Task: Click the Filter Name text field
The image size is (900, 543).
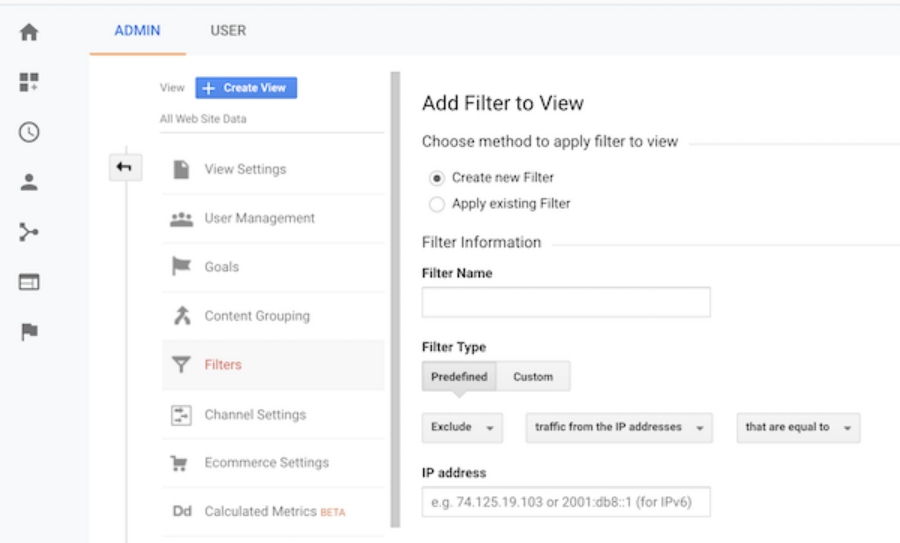Action: [565, 302]
